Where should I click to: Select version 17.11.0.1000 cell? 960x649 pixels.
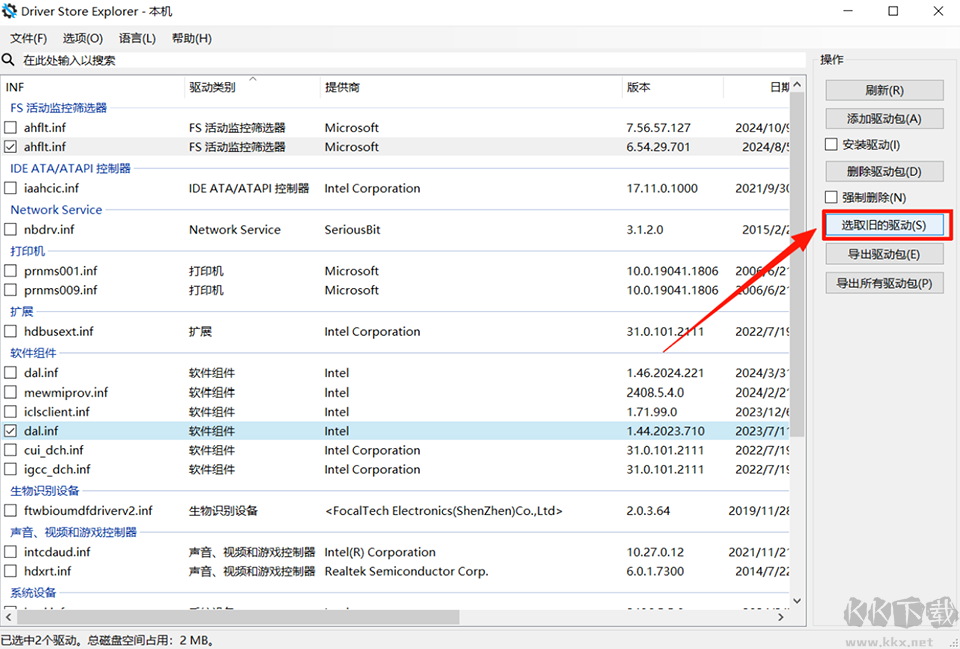coord(662,188)
